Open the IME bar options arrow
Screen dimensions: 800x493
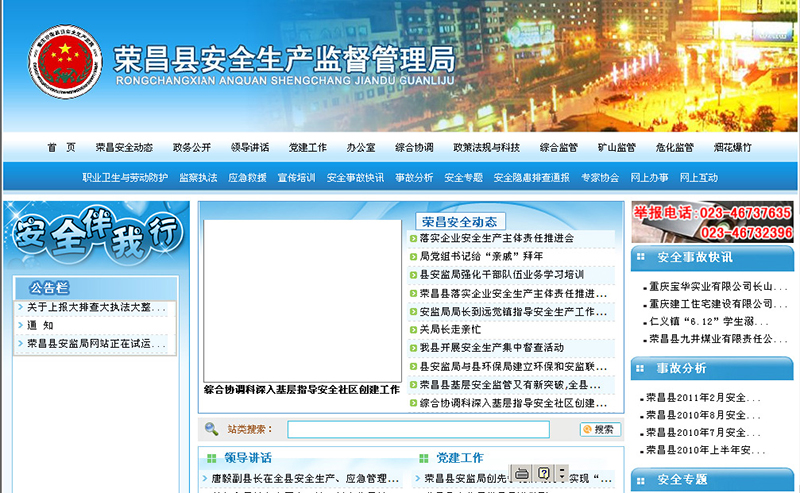[x=562, y=473]
